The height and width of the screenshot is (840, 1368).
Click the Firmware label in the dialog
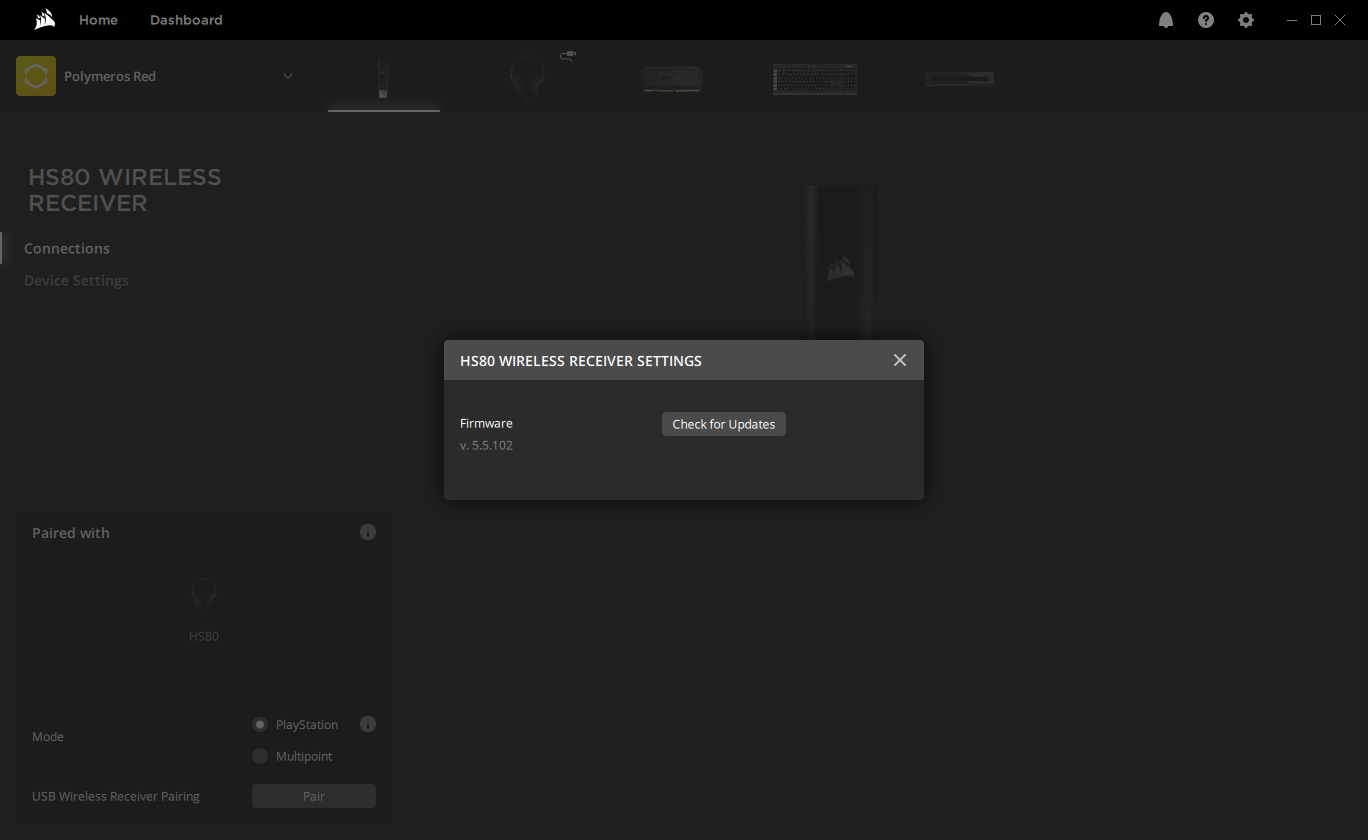tap(486, 423)
